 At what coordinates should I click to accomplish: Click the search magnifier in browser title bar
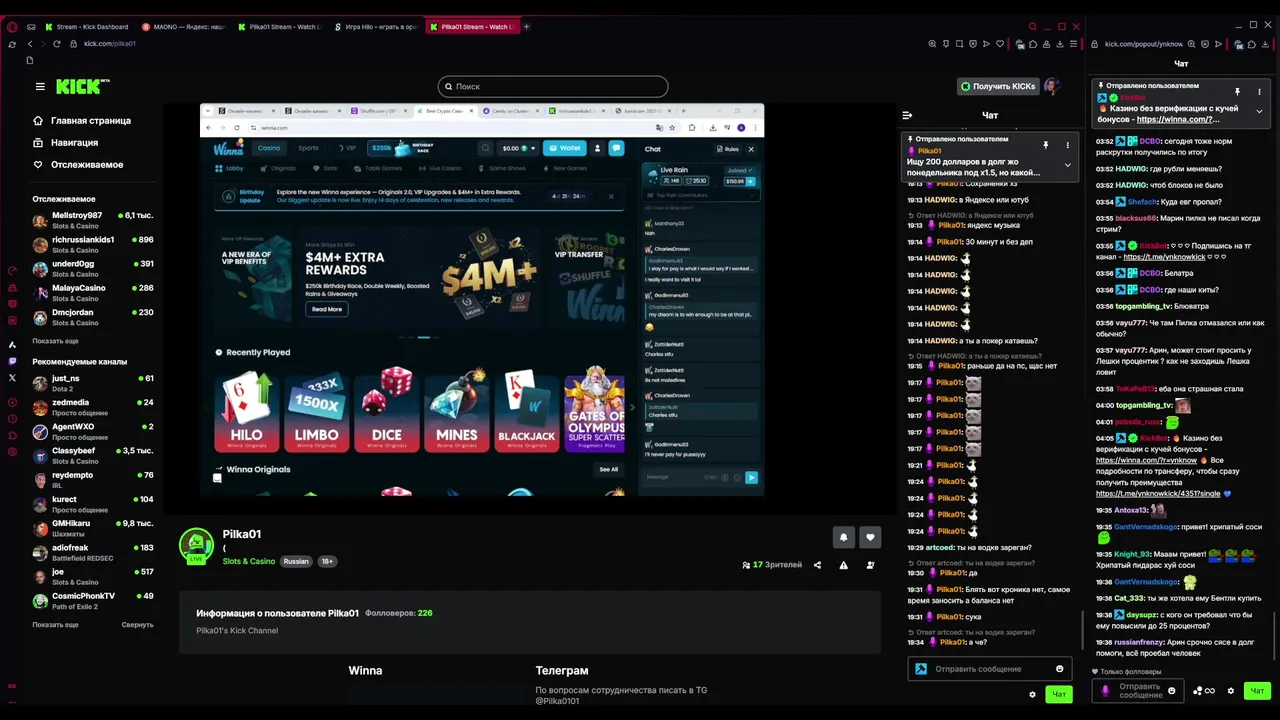pyautogui.click(x=1033, y=27)
